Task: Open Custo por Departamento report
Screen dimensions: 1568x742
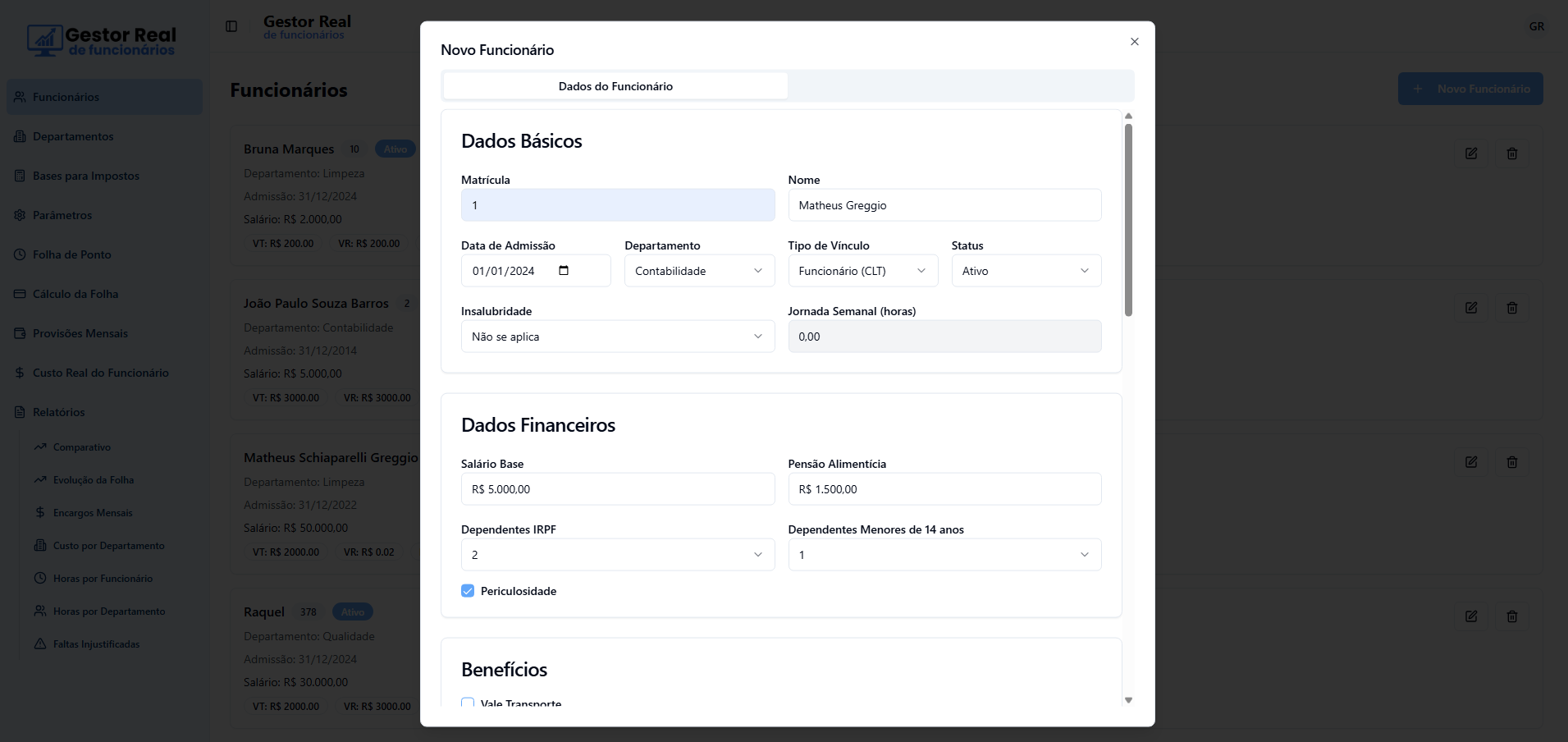Action: [114, 546]
